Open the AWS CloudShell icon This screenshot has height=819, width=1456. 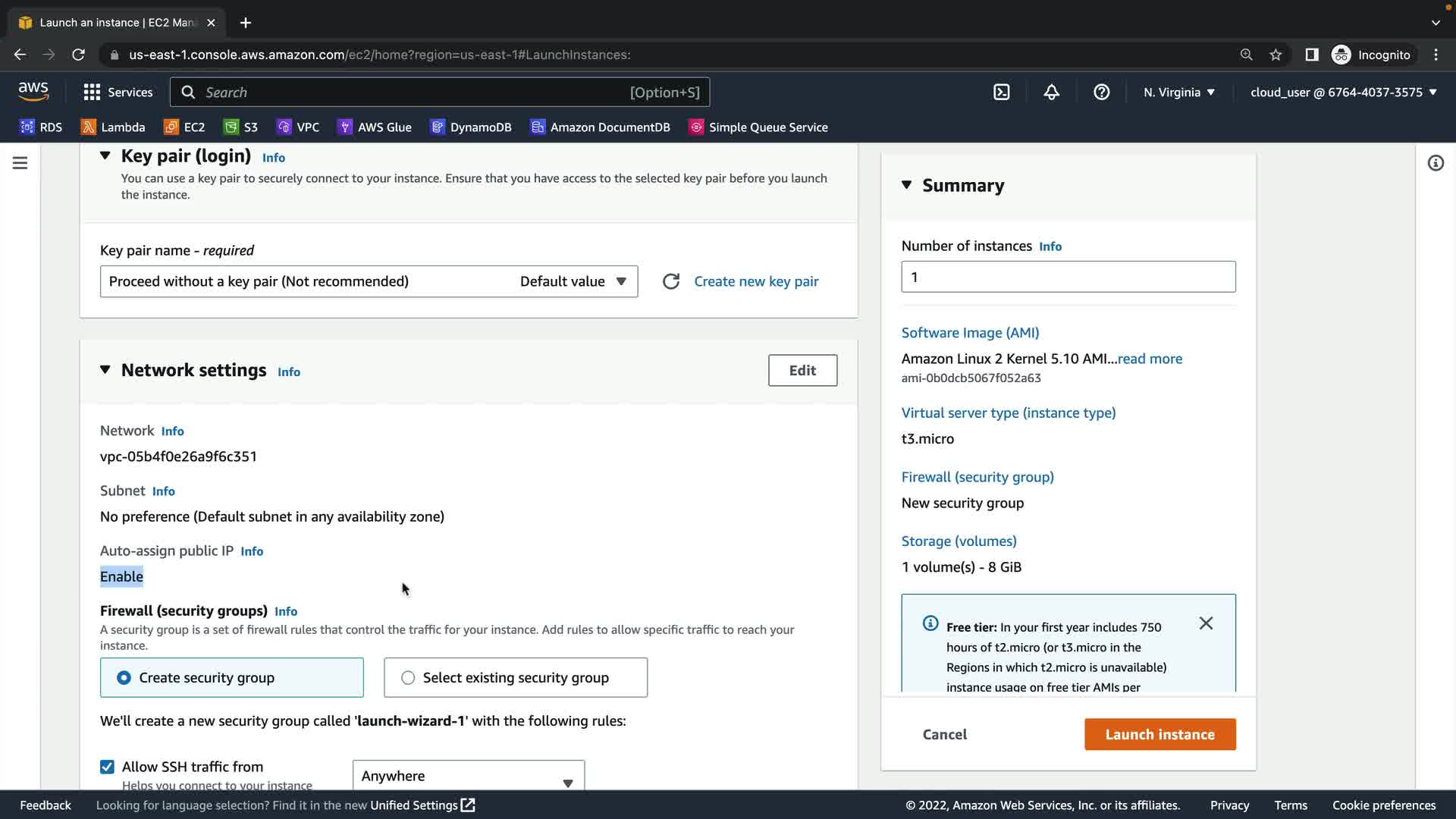[1001, 93]
